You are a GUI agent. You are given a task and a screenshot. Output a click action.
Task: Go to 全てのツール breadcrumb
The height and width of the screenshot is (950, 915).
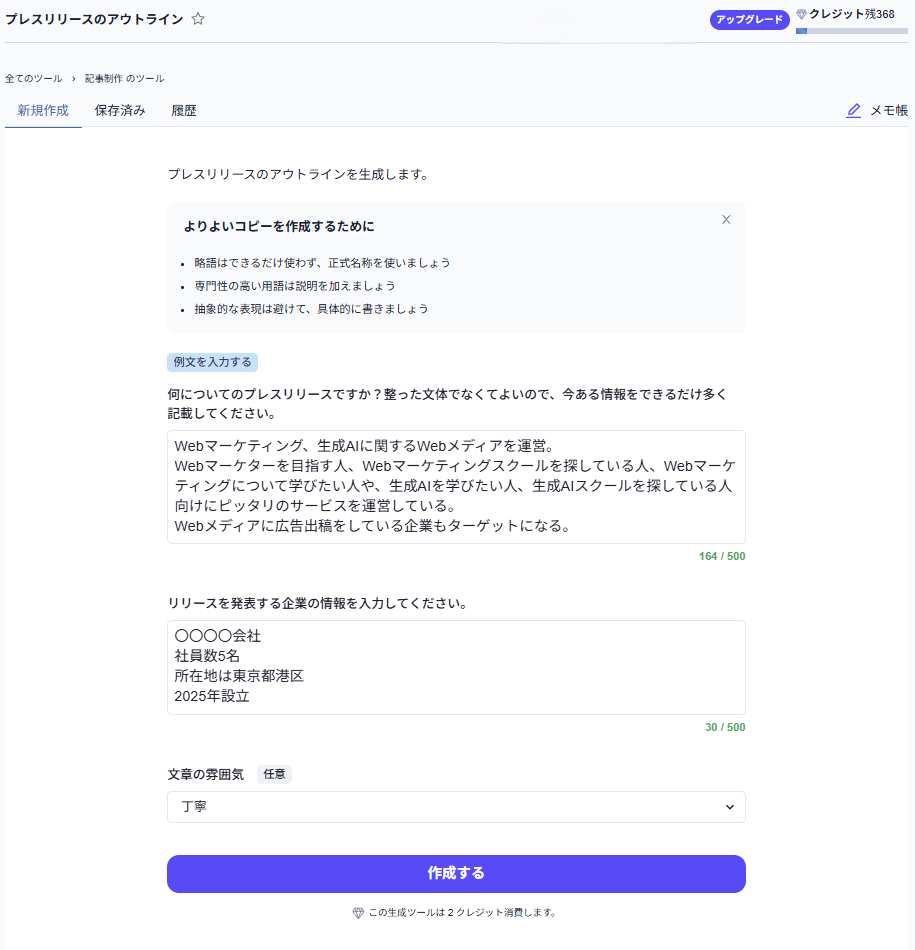[x=33, y=79]
